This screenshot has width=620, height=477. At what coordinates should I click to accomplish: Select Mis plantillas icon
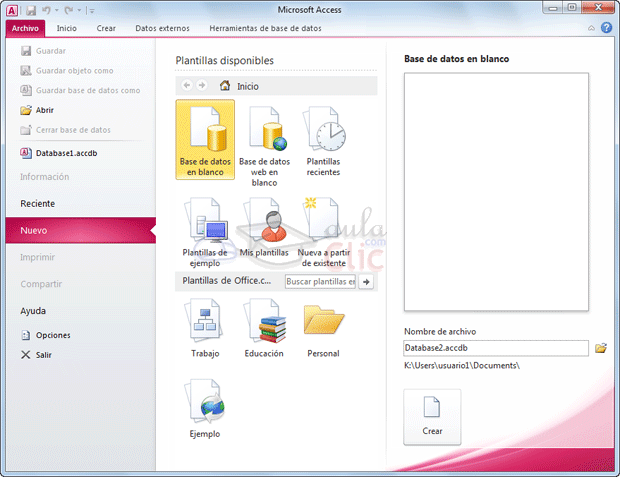point(264,228)
